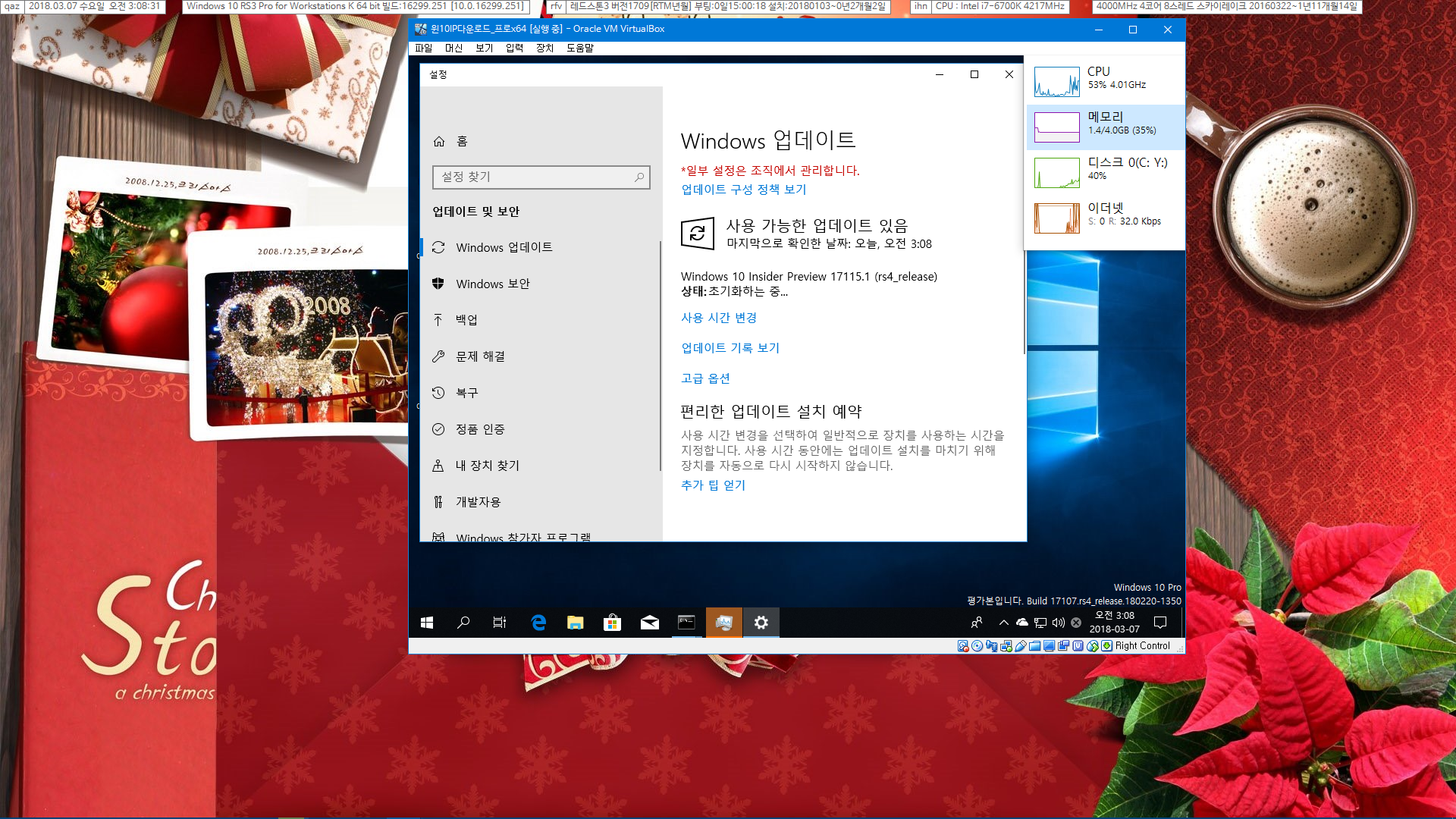Screen dimensions: 1456x819
Task: Open the 보기 menu in VirtualBox
Action: (484, 48)
